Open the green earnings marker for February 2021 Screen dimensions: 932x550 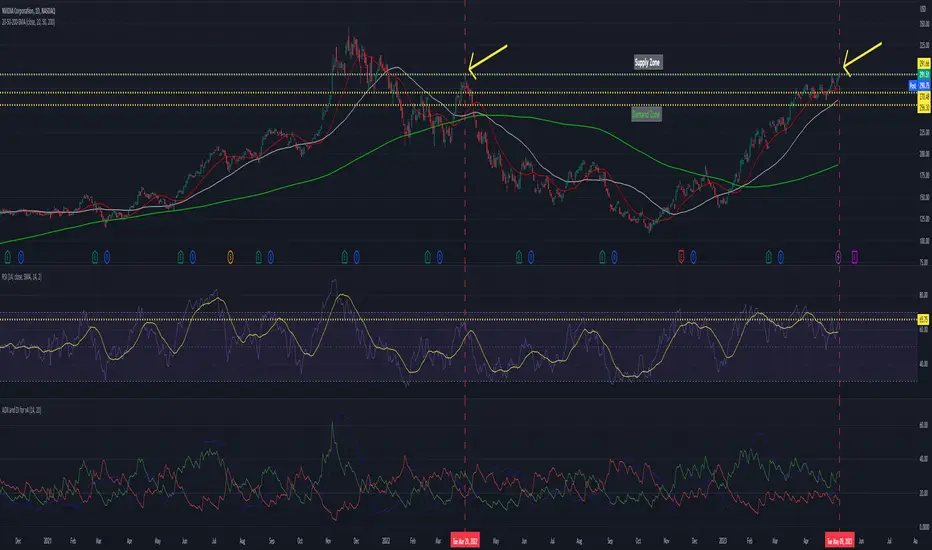click(95, 257)
